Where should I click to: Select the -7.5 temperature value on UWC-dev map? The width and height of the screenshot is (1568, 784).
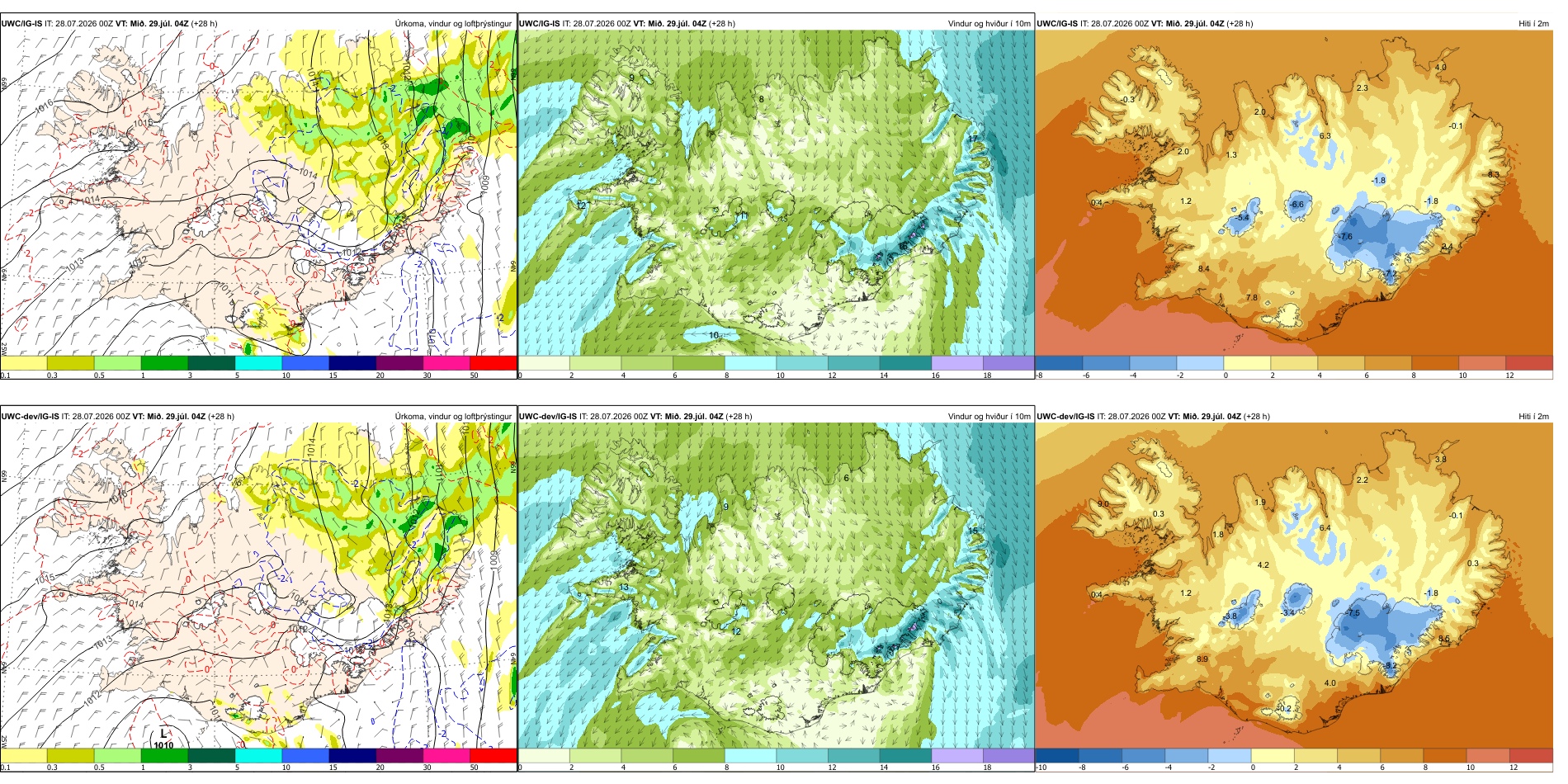point(1352,613)
